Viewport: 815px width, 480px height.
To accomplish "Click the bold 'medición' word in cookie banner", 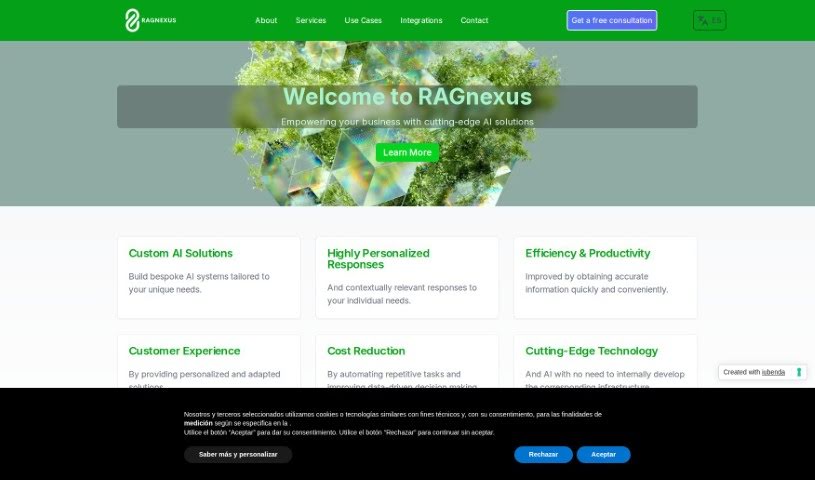I will tap(198, 423).
